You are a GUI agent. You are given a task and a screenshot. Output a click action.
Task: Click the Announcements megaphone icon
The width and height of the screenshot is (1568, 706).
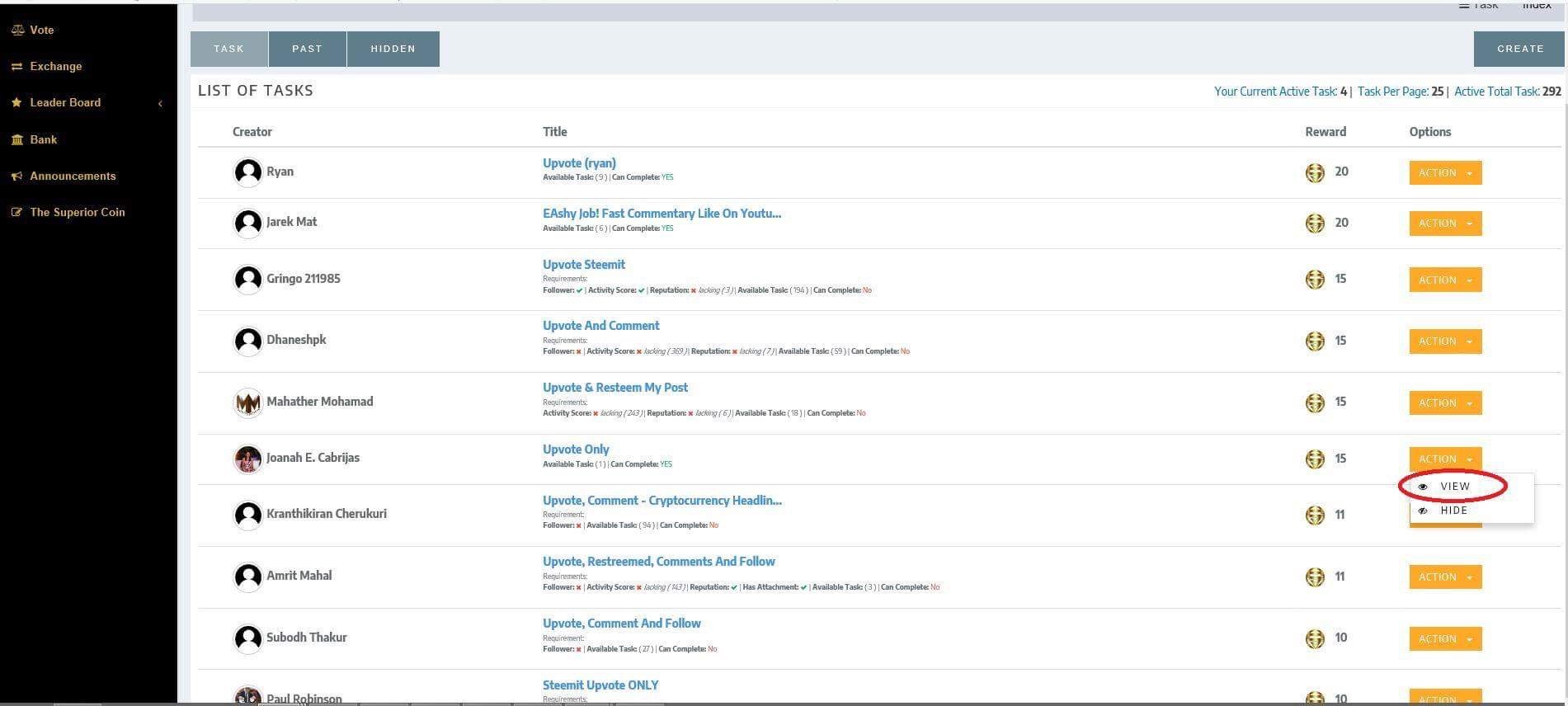[16, 176]
